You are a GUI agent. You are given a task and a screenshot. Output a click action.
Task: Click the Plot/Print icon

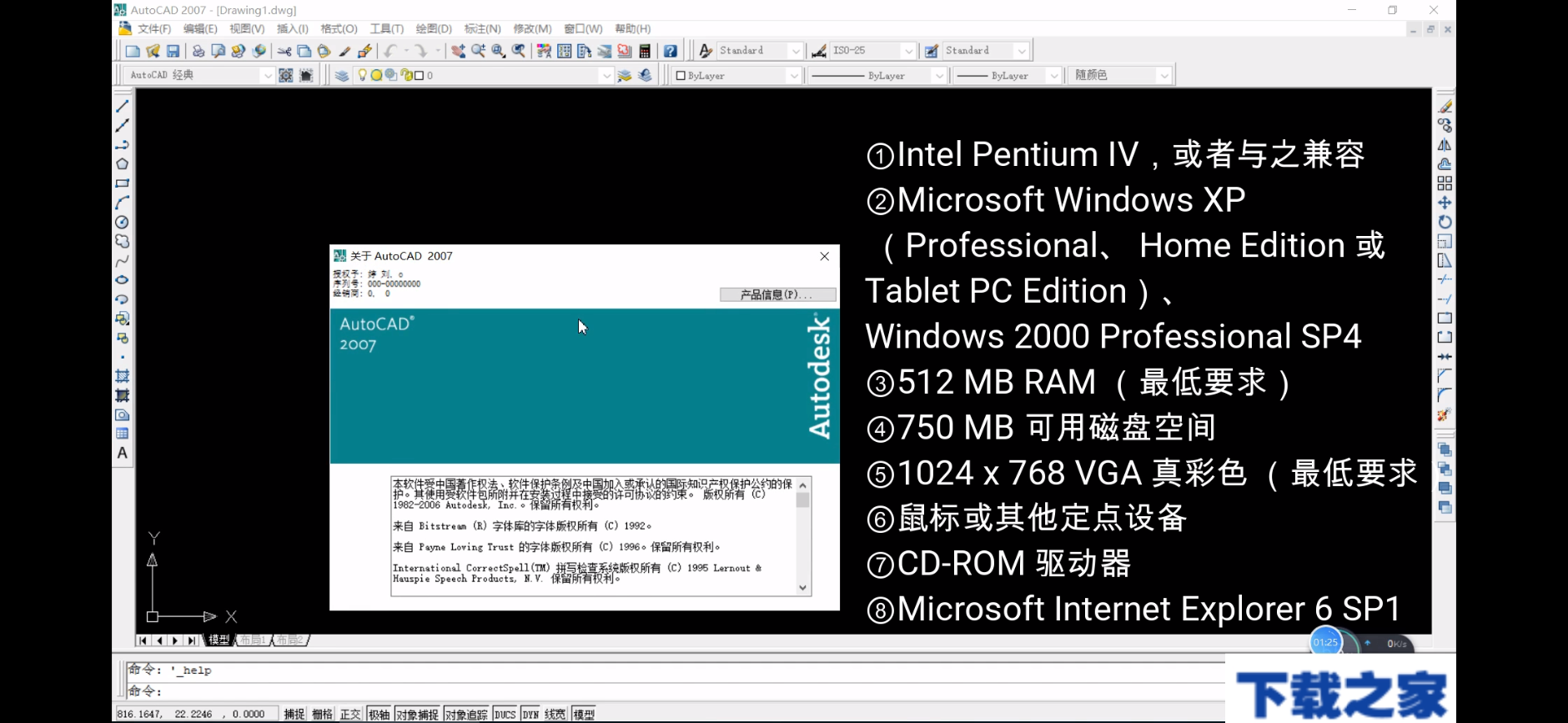198,51
